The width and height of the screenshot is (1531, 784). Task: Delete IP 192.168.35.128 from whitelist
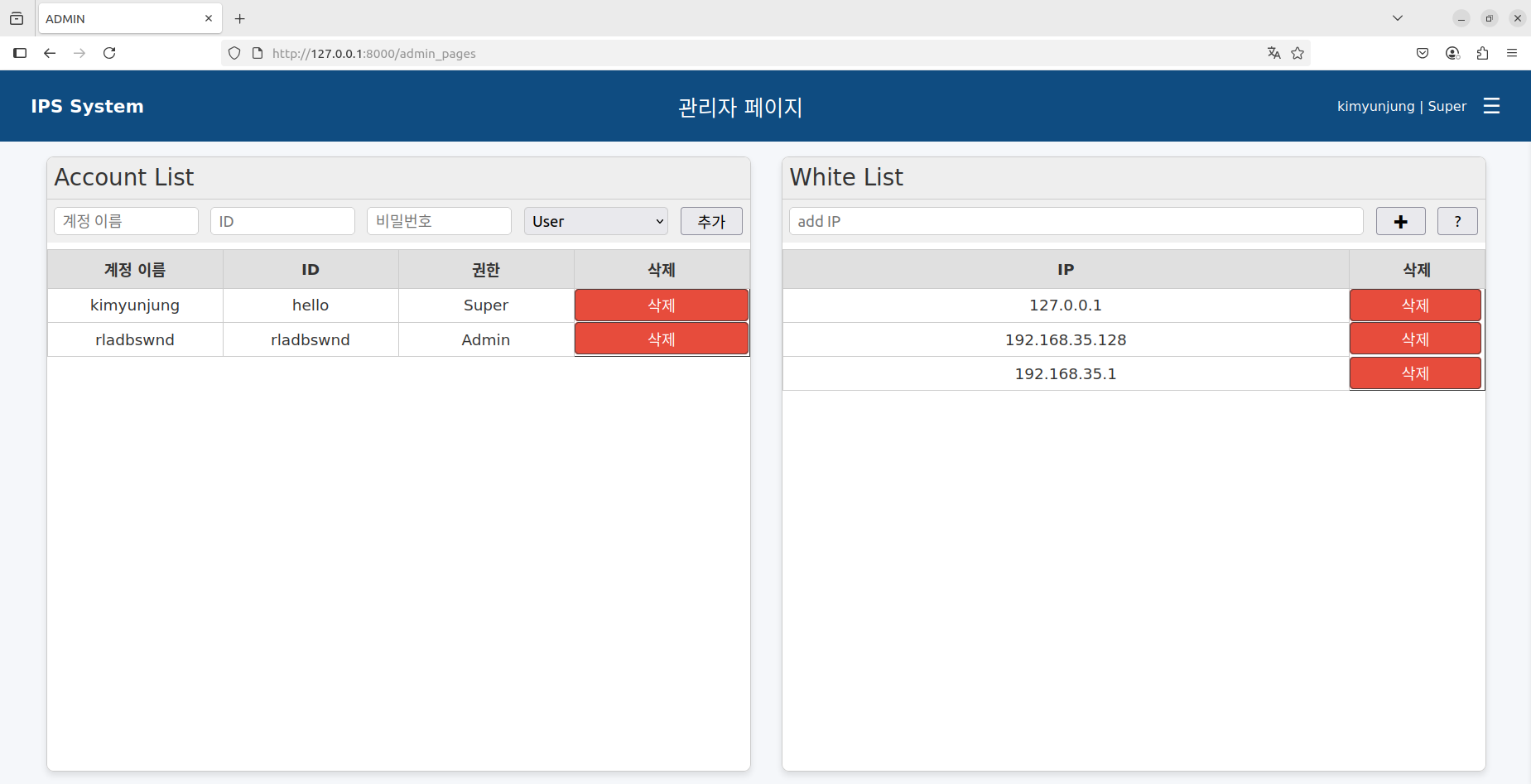pos(1415,339)
